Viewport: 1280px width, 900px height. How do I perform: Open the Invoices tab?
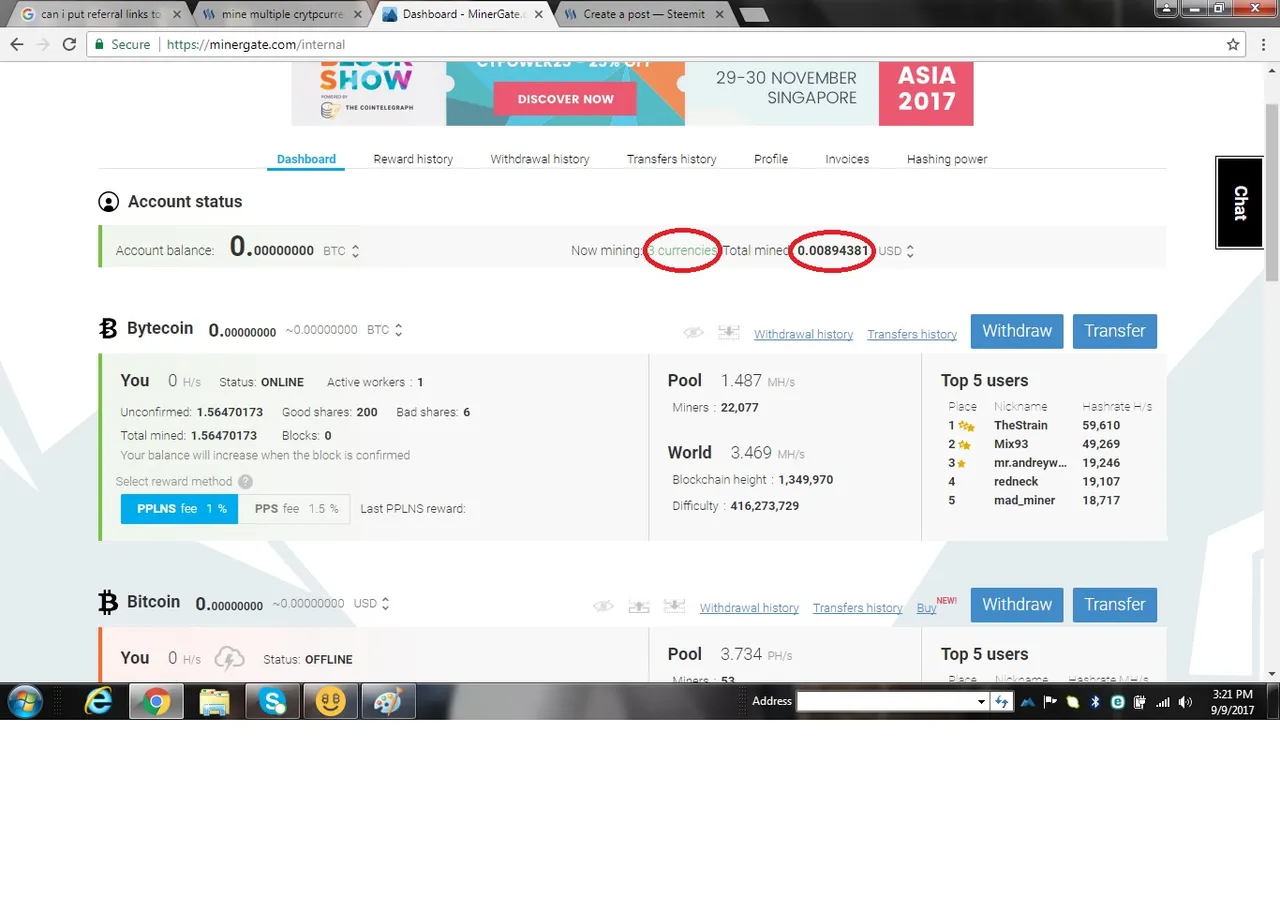coord(847,159)
